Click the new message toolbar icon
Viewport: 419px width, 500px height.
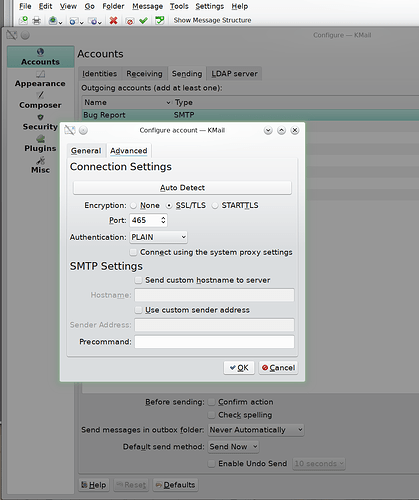pos(23,21)
